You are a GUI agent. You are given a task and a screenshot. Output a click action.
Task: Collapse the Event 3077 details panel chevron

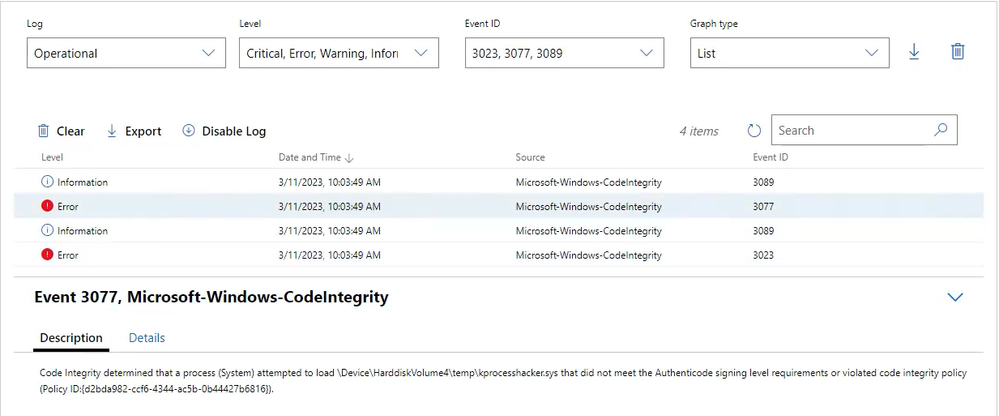[954, 297]
